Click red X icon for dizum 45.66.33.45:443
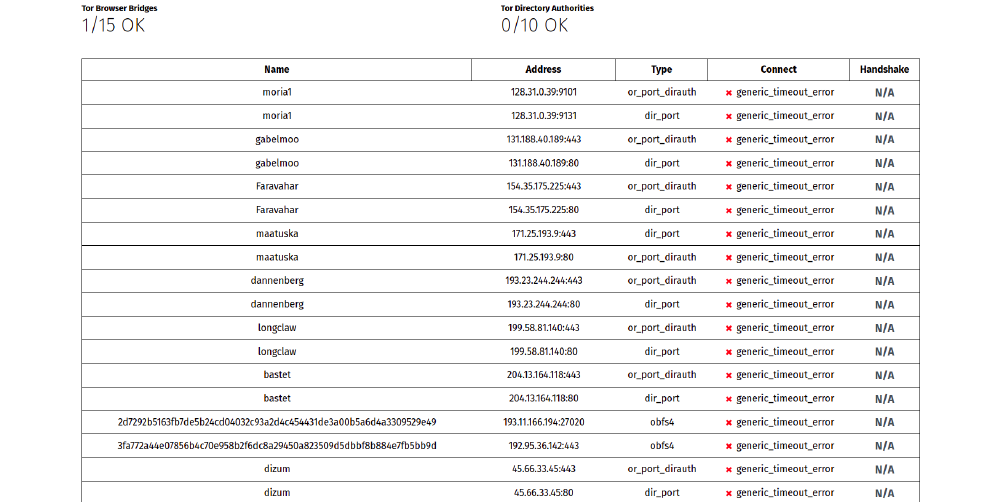This screenshot has height=502, width=1000. pyautogui.click(x=729, y=470)
